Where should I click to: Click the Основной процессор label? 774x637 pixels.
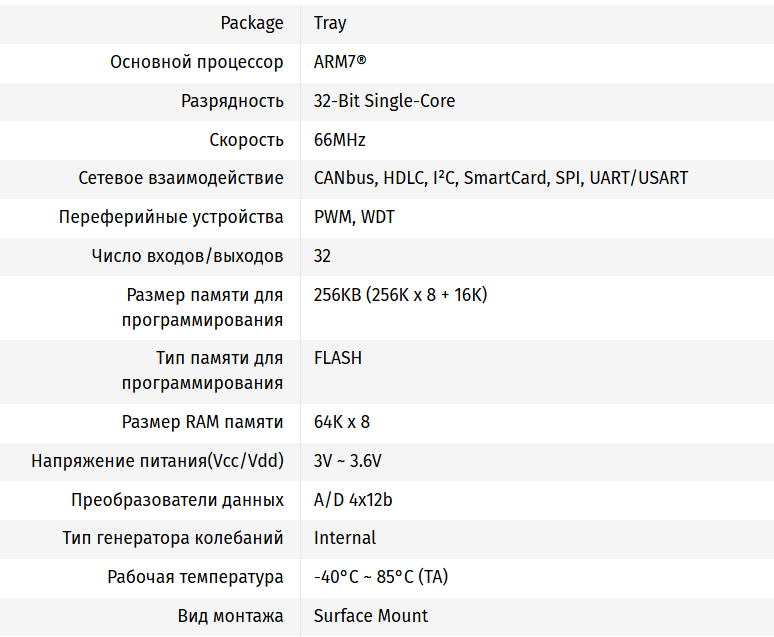[197, 62]
